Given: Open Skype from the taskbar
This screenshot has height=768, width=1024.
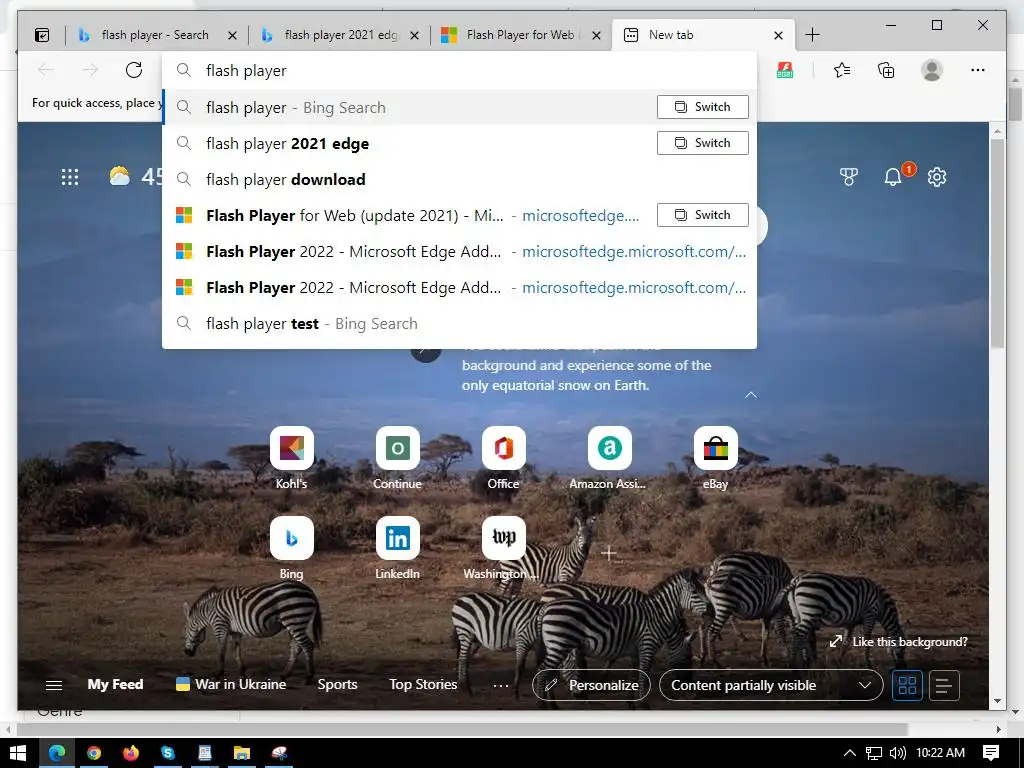Looking at the screenshot, I should [x=168, y=753].
